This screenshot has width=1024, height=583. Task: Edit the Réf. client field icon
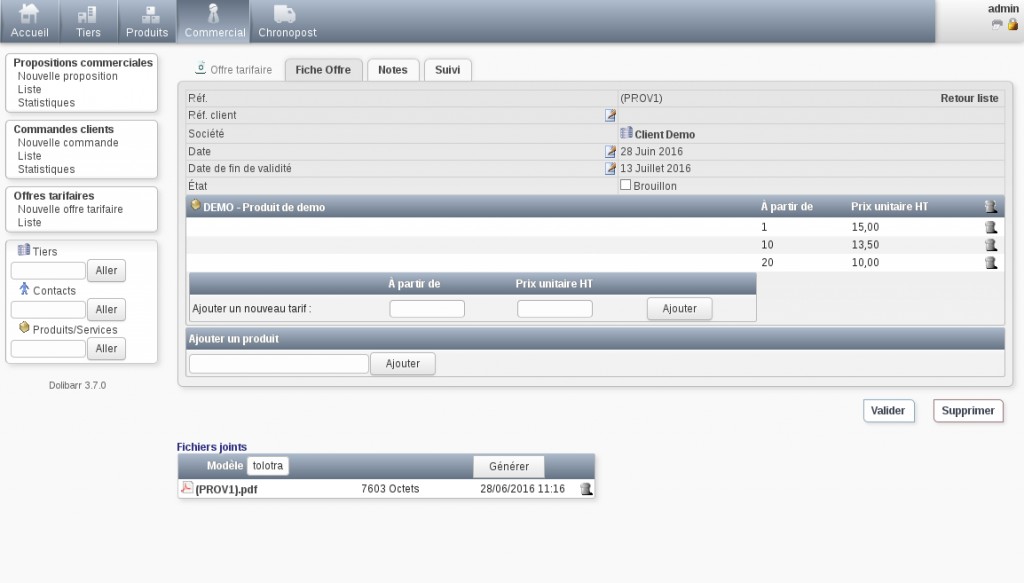click(610, 116)
